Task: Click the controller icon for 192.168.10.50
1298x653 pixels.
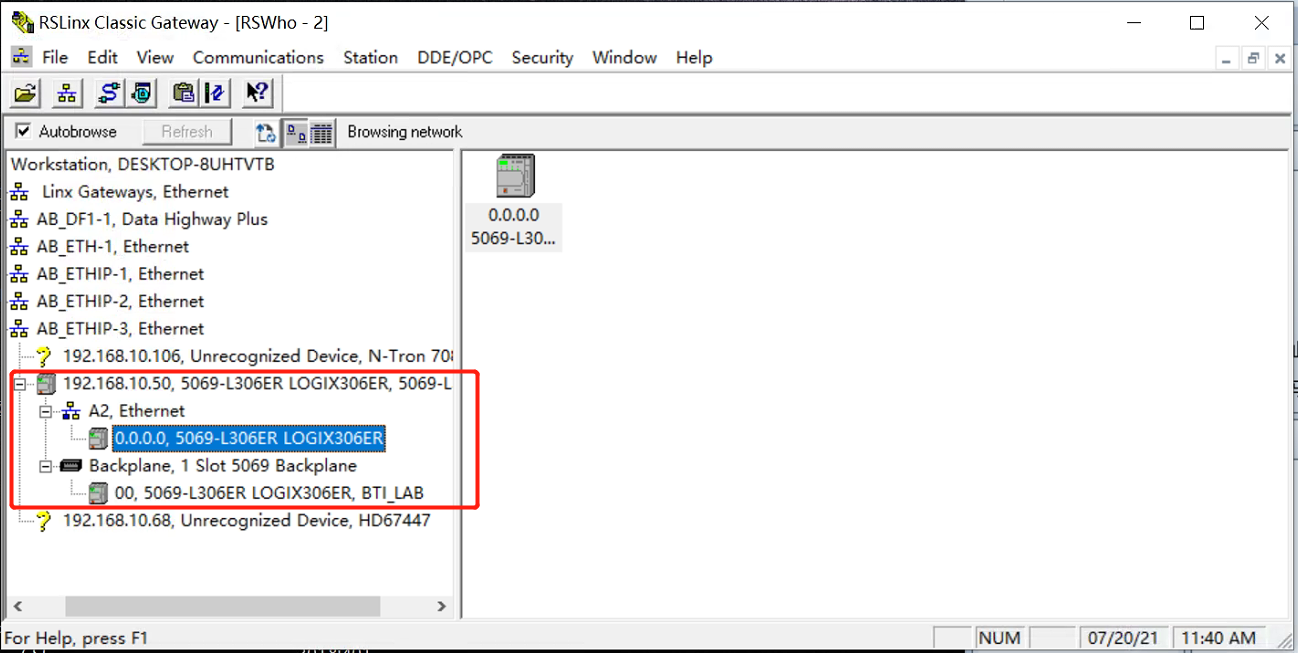Action: [45, 383]
